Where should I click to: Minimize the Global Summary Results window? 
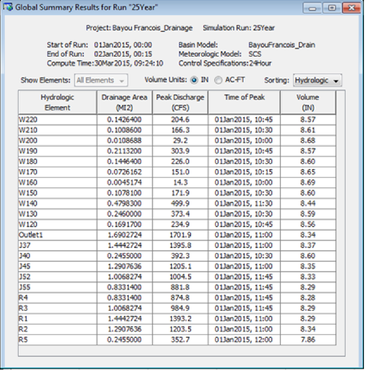pos(312,8)
